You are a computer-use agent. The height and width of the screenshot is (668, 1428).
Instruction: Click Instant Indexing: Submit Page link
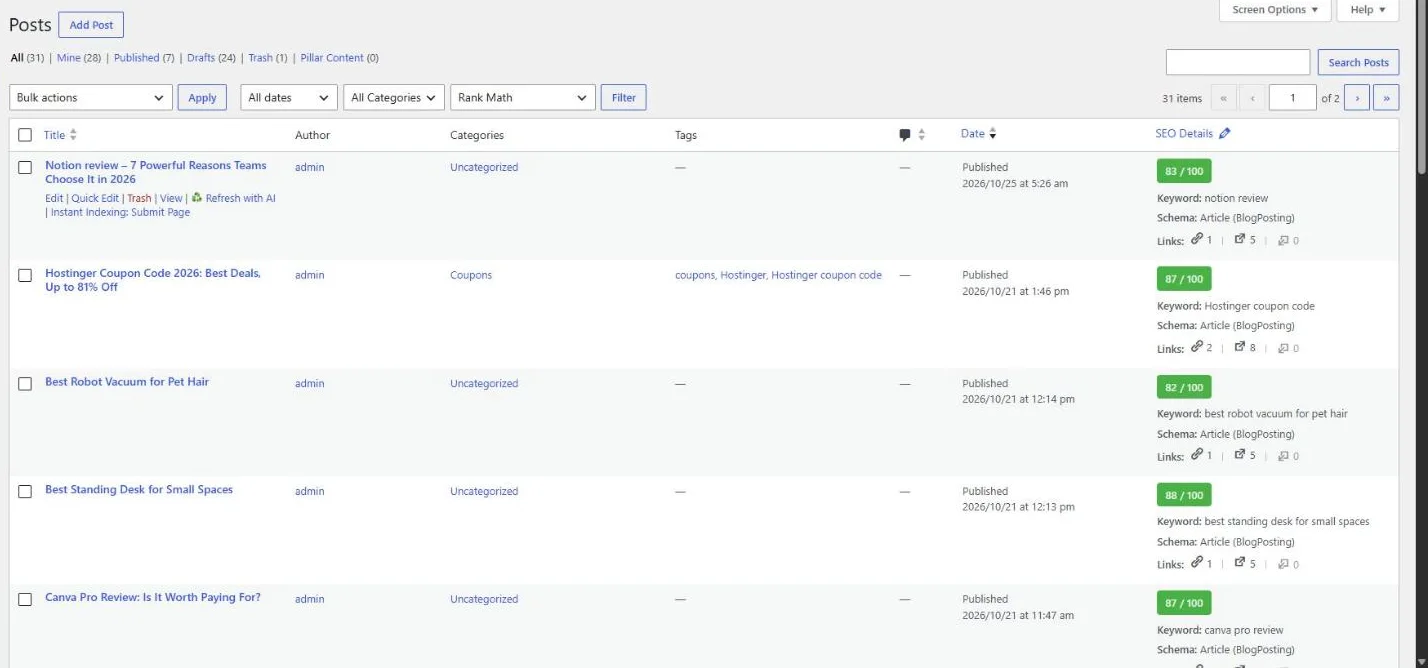point(120,212)
